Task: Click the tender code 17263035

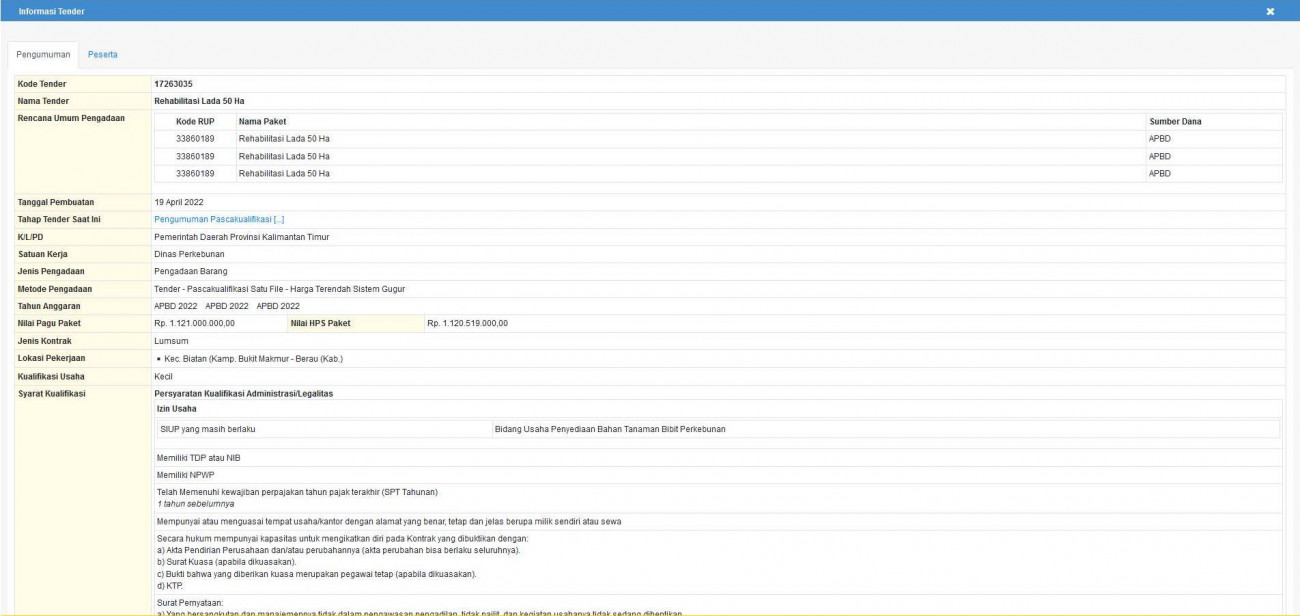Action: click(172, 84)
